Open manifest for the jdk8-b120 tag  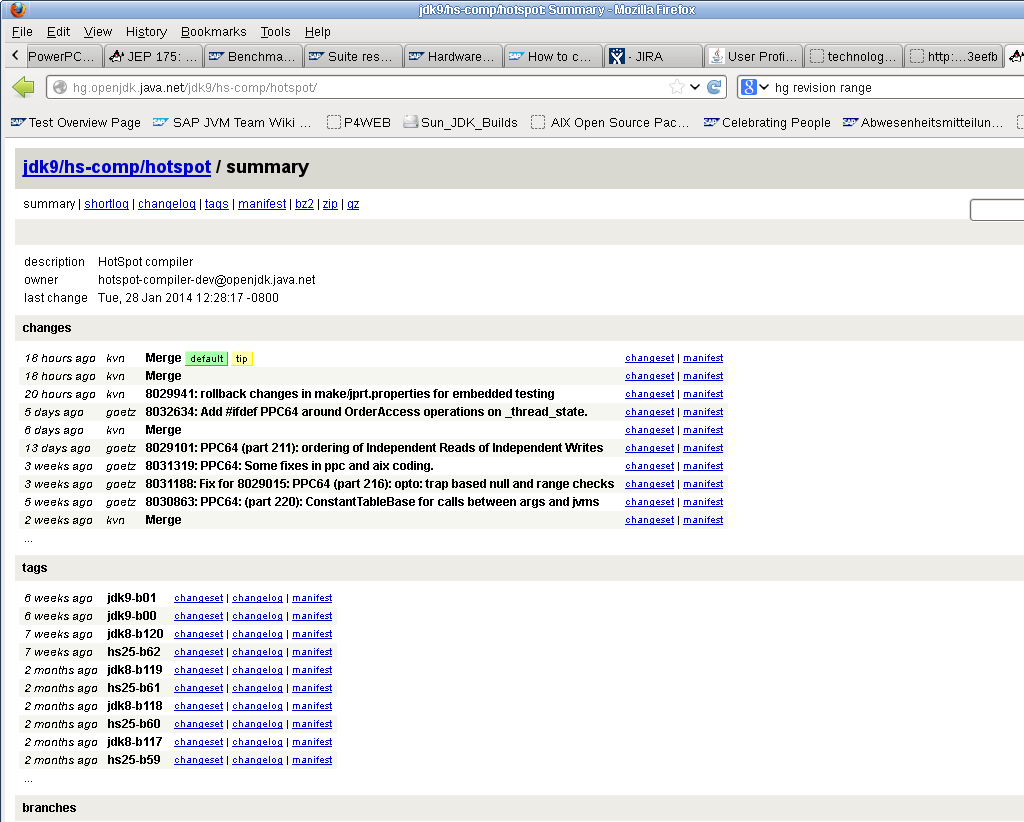(x=312, y=634)
